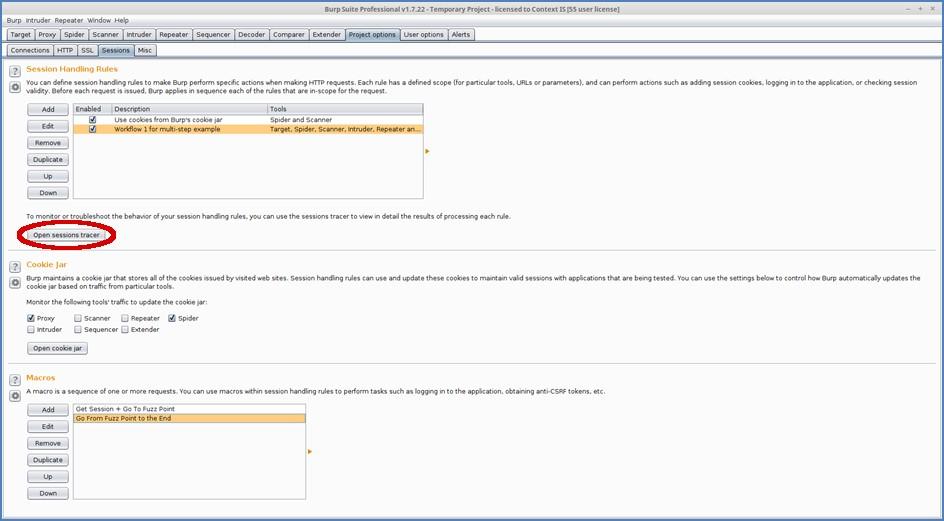
Task: Enable Extender cookie jar monitoring
Action: [x=125, y=329]
